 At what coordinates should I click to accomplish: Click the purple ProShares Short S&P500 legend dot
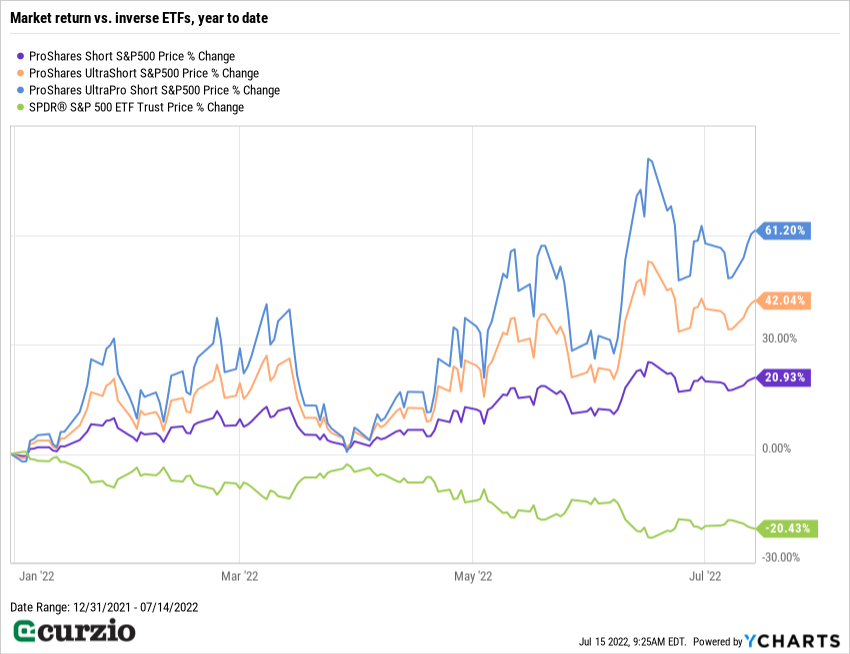[23, 56]
